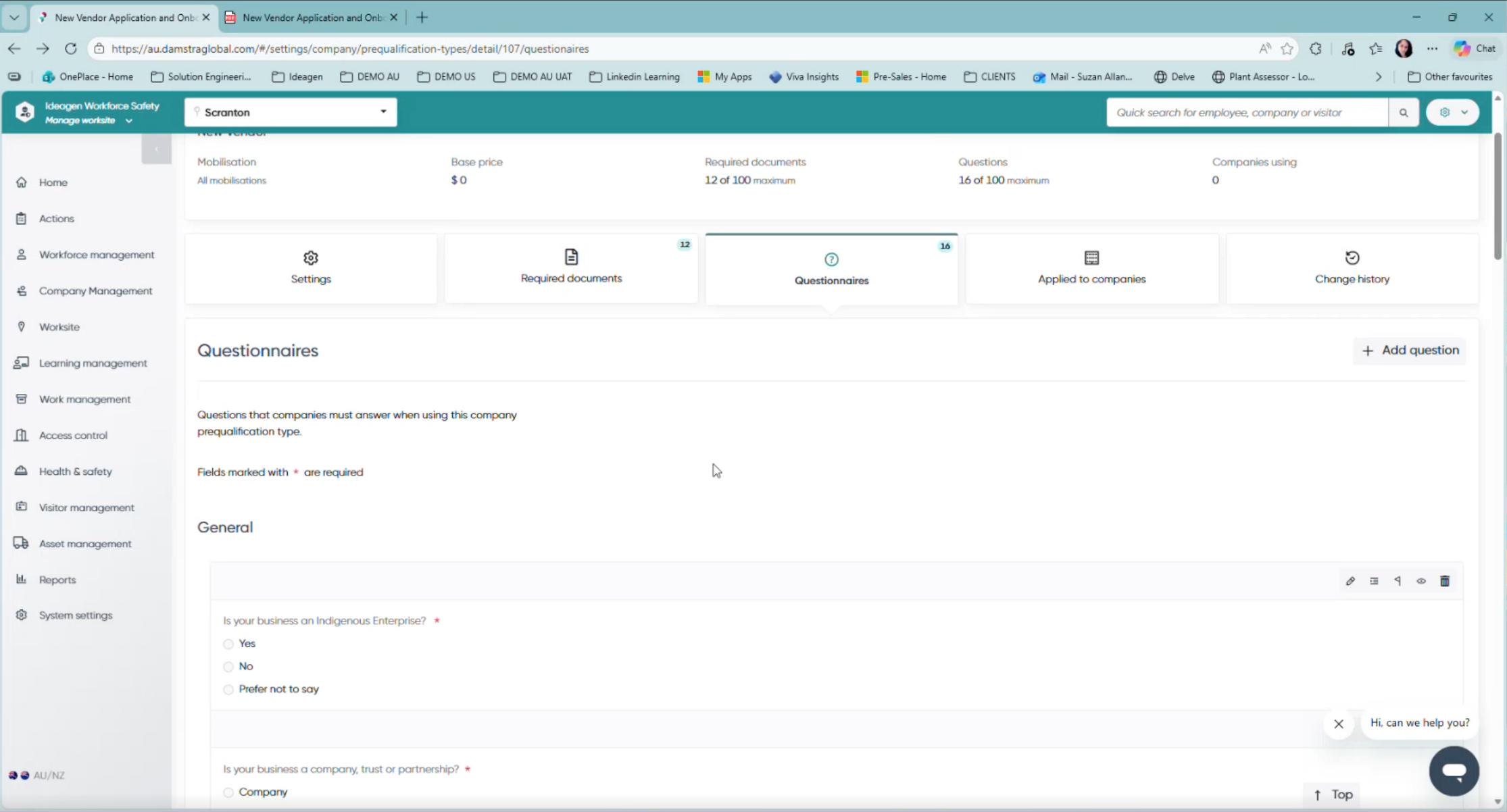
Task: Open the Change history panel
Action: coord(1352,268)
